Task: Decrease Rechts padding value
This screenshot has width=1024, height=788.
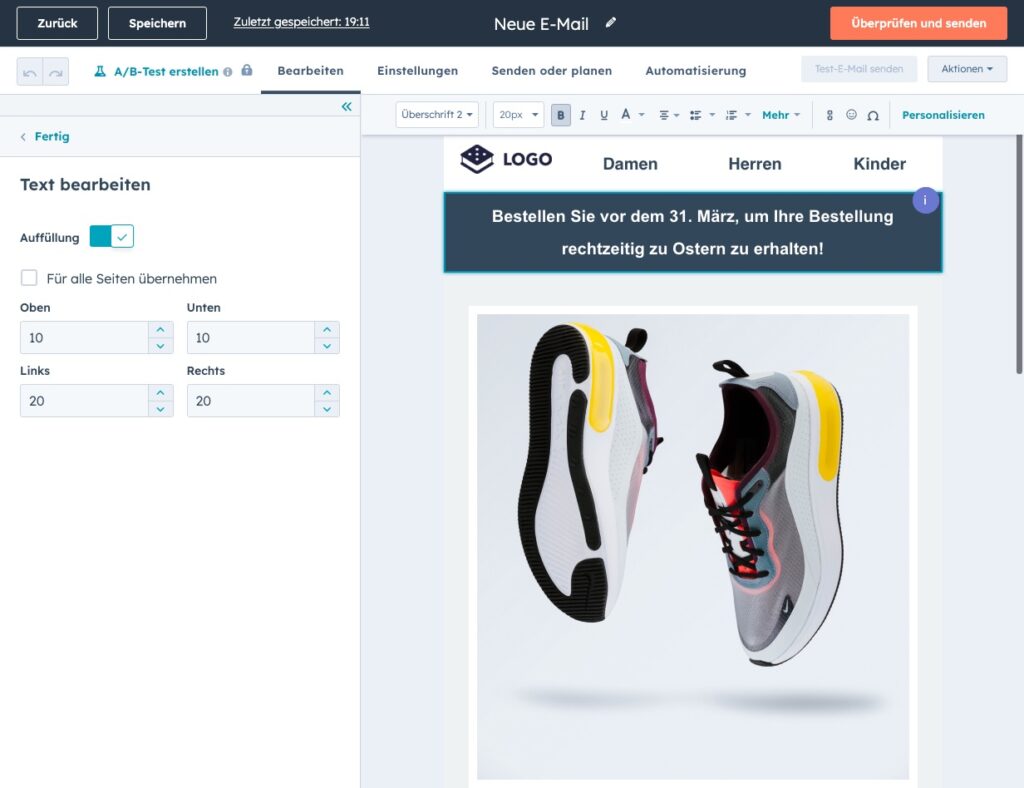Action: [x=327, y=409]
